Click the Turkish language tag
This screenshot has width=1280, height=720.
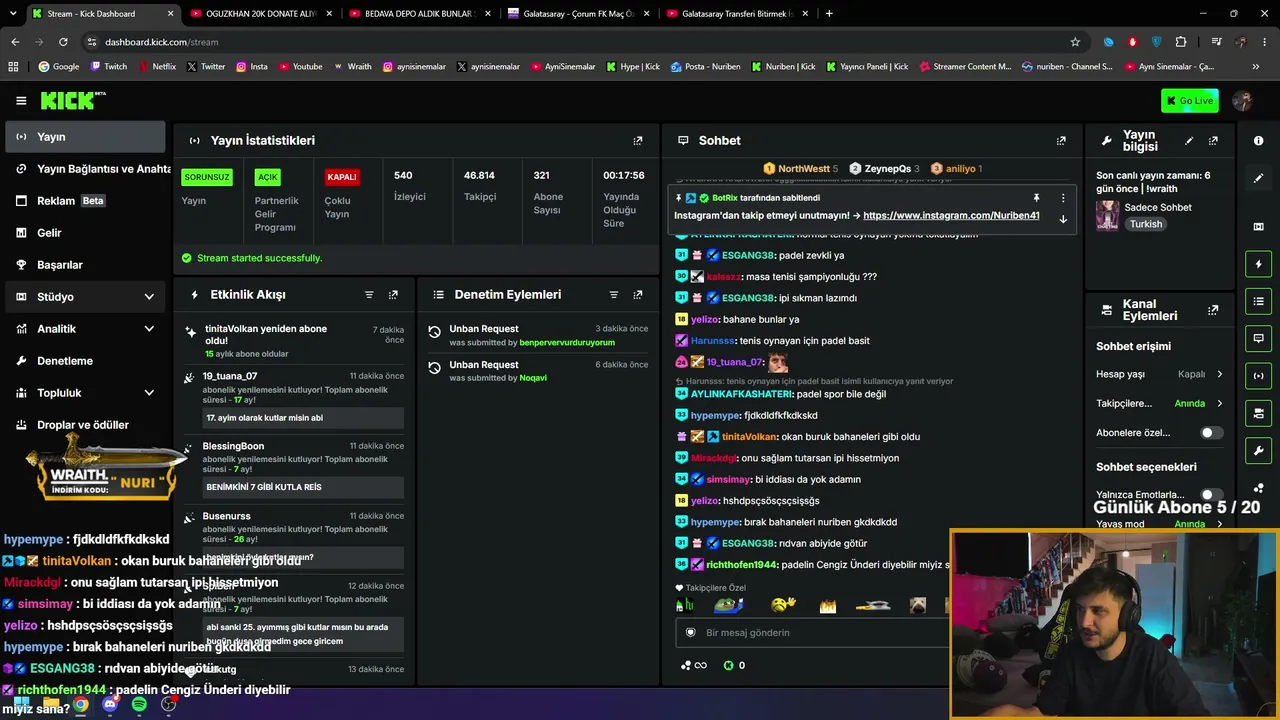pos(1146,224)
